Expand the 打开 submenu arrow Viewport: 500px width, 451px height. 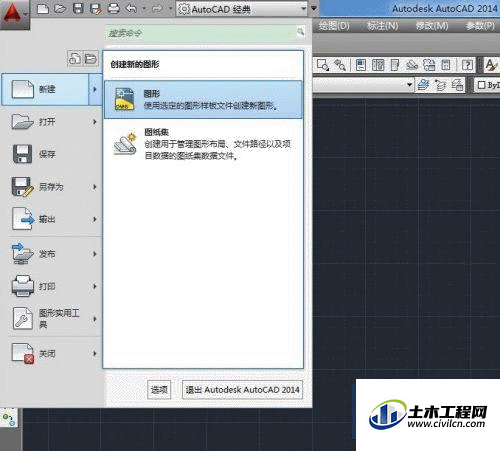(95, 122)
